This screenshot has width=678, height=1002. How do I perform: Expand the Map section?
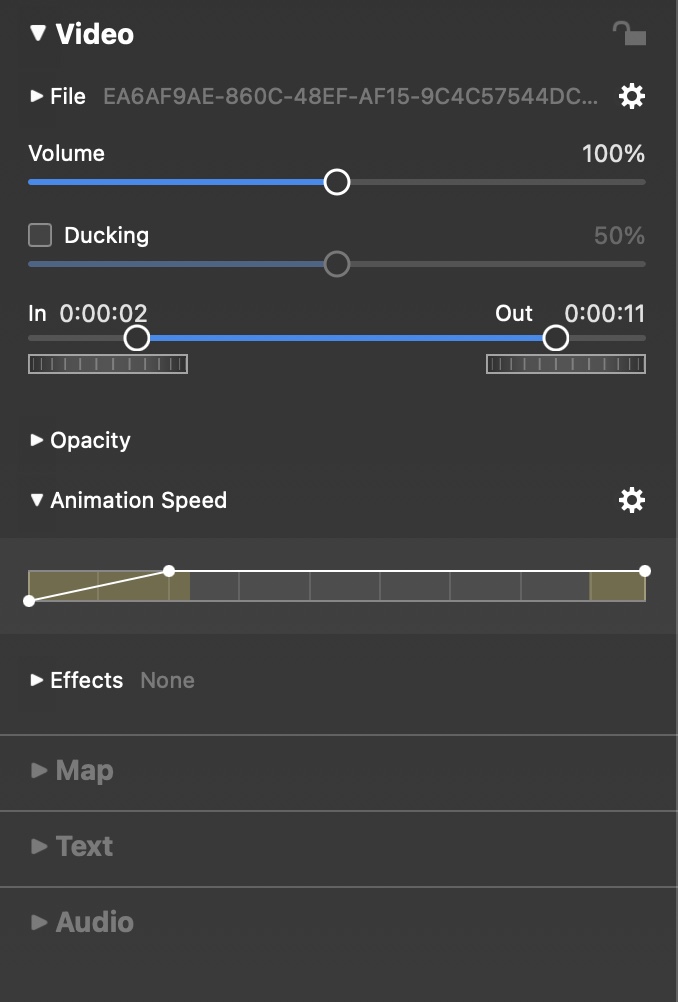(x=39, y=770)
